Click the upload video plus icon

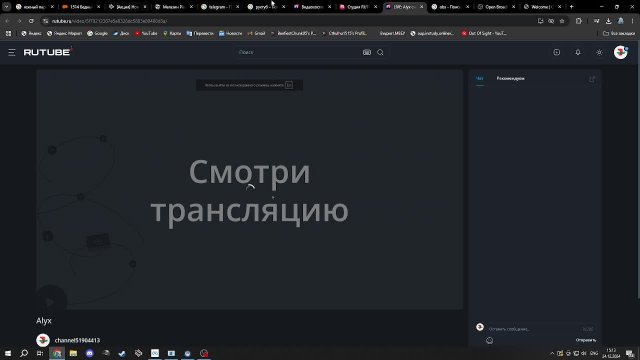click(556, 52)
